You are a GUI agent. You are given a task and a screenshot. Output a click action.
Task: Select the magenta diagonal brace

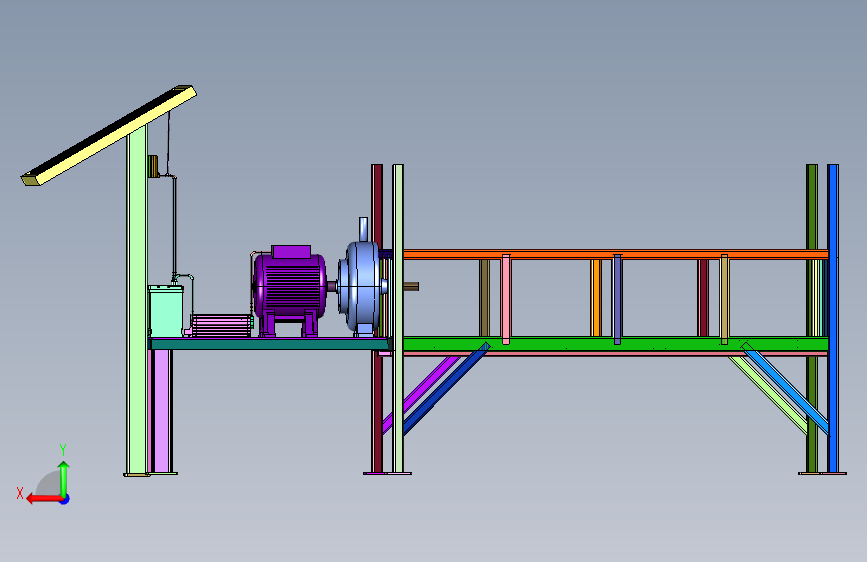(x=426, y=390)
